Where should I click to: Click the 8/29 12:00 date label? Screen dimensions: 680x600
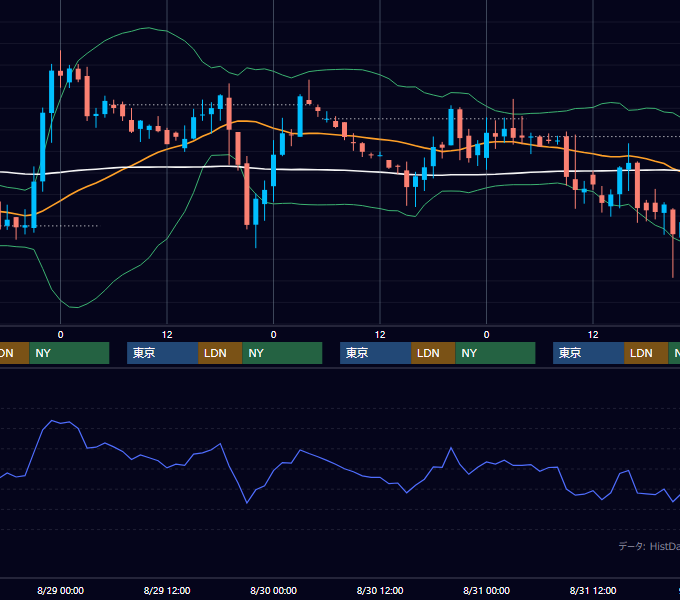click(167, 590)
